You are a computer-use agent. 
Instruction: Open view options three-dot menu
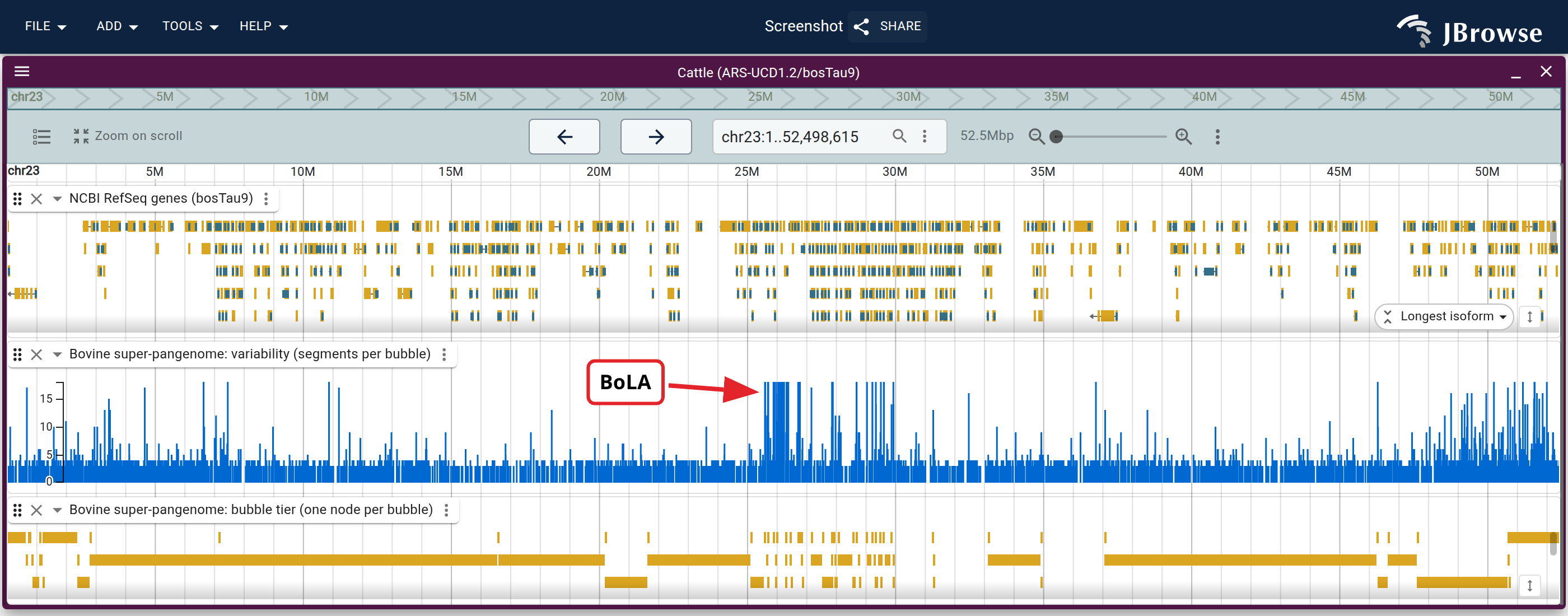click(x=1217, y=136)
